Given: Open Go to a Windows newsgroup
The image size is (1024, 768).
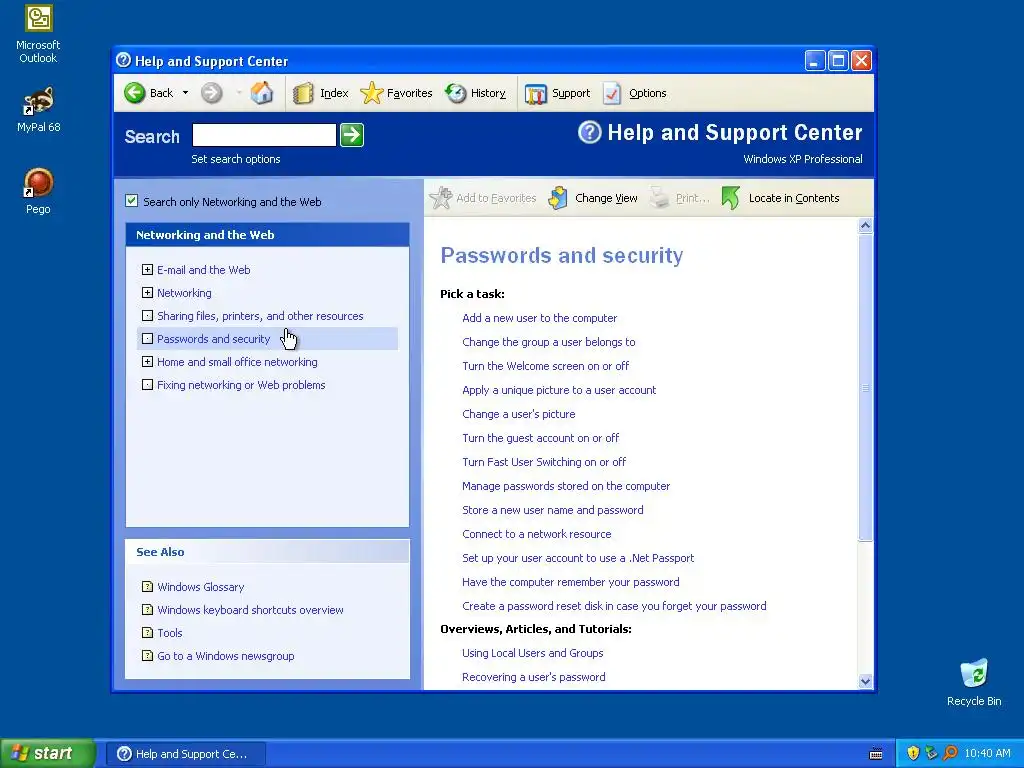Looking at the screenshot, I should (225, 656).
